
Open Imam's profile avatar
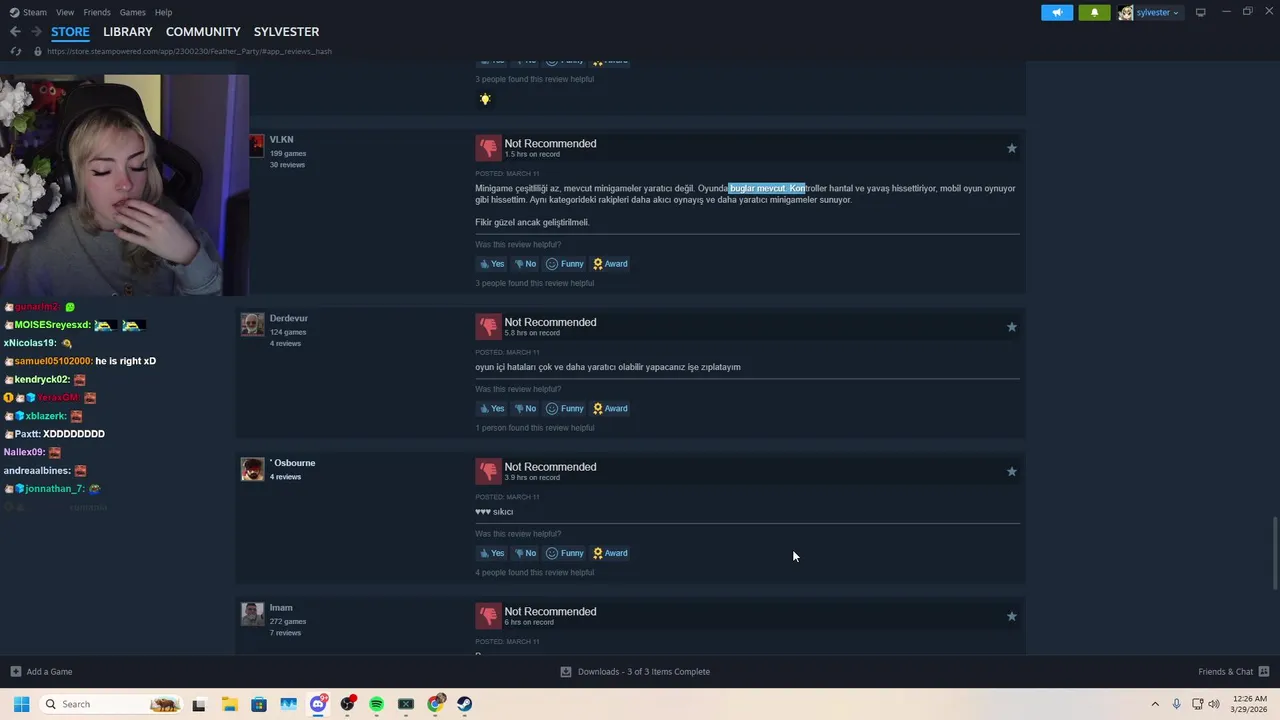point(253,613)
